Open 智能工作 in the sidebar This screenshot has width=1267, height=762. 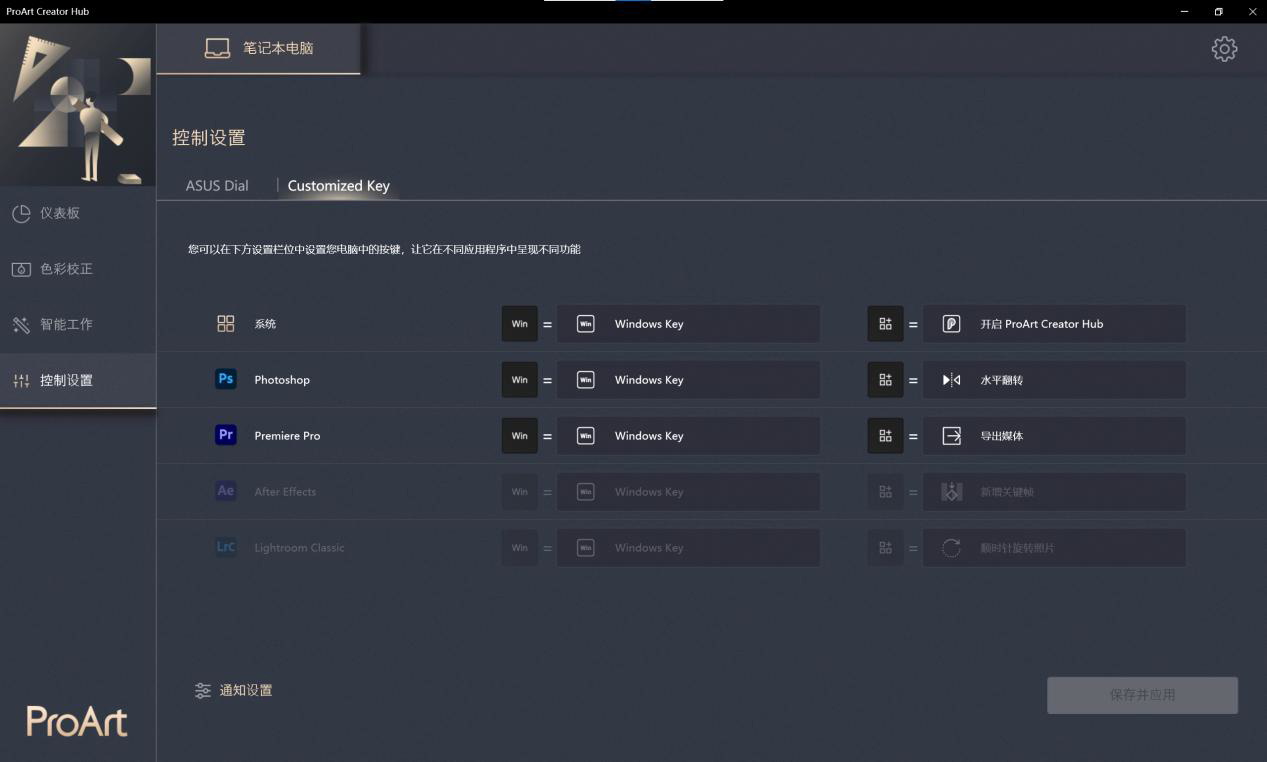[x=78, y=325]
